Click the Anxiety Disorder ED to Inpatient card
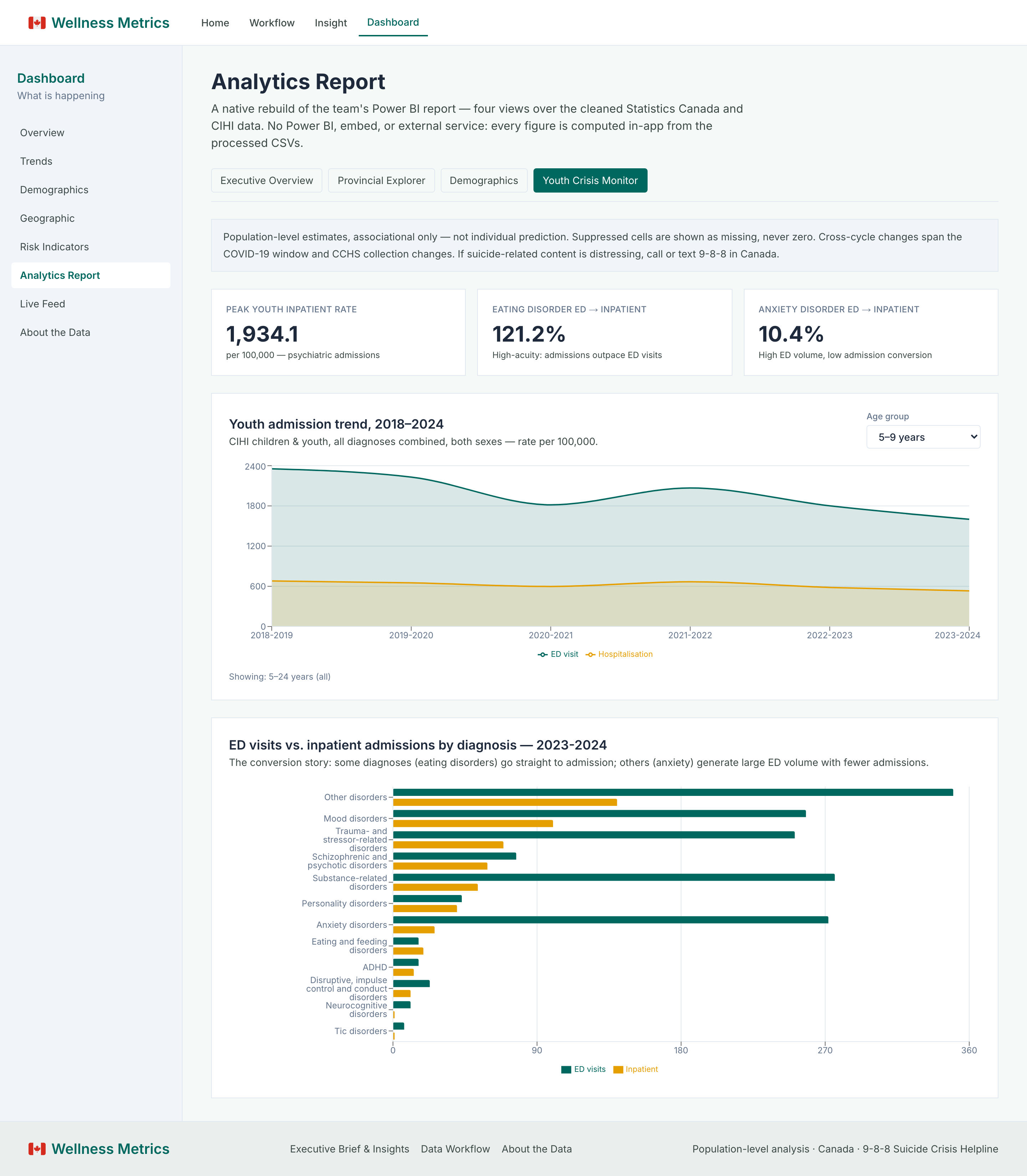Viewport: 1027px width, 1176px height. pyautogui.click(x=870, y=332)
